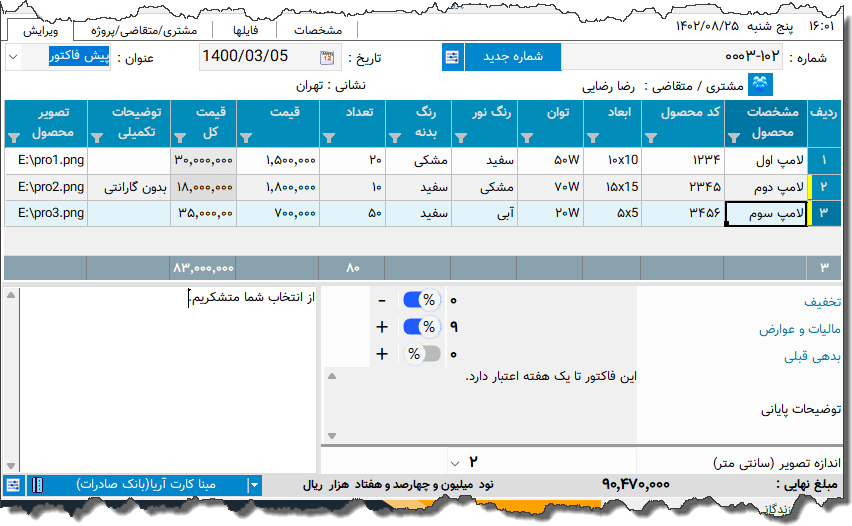Select the لامپ اول cell

pos(766,160)
